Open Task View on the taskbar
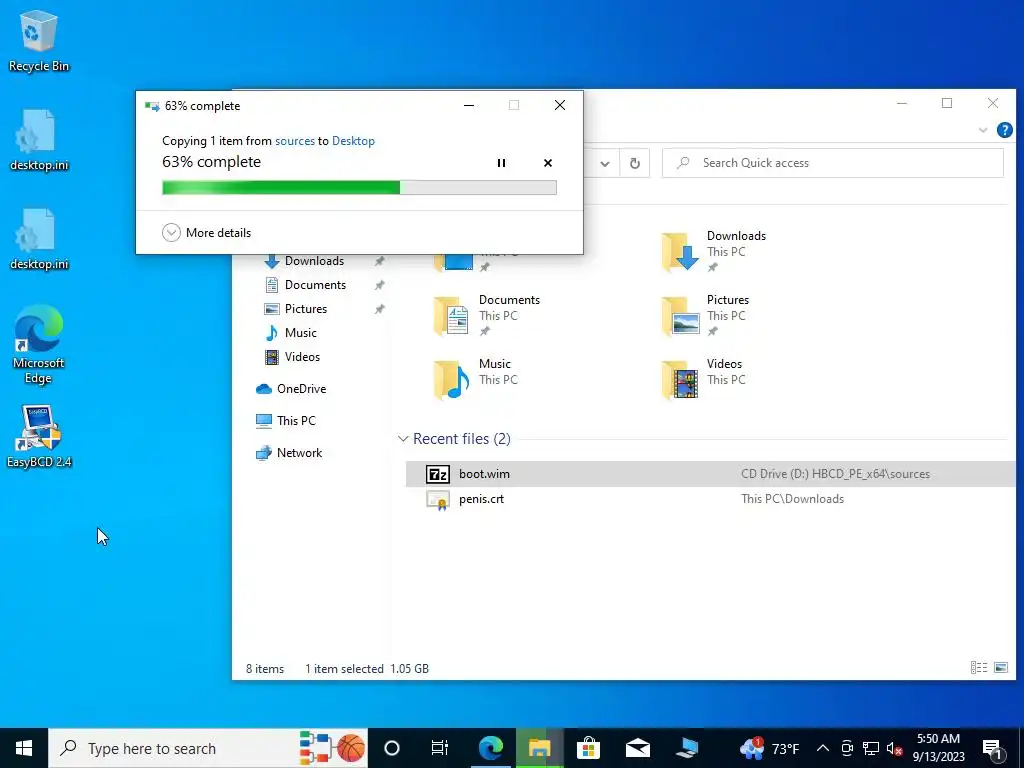The width and height of the screenshot is (1024, 768). tap(440, 748)
